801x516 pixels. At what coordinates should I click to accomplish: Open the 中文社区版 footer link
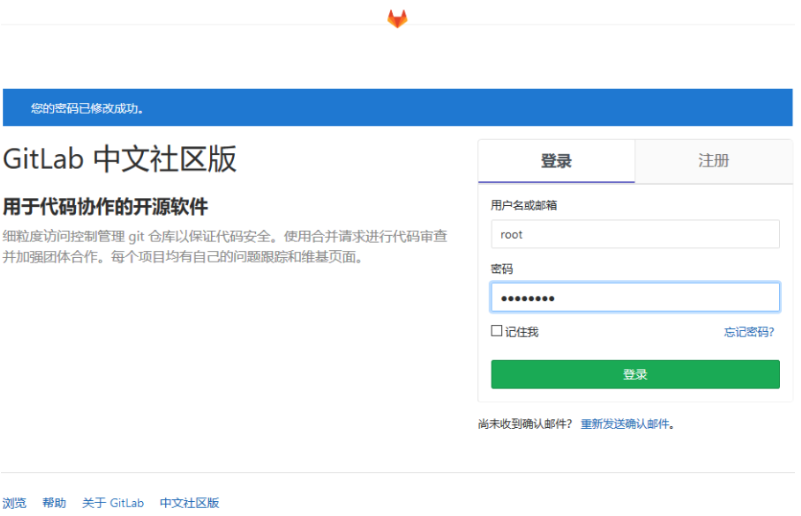click(x=189, y=503)
